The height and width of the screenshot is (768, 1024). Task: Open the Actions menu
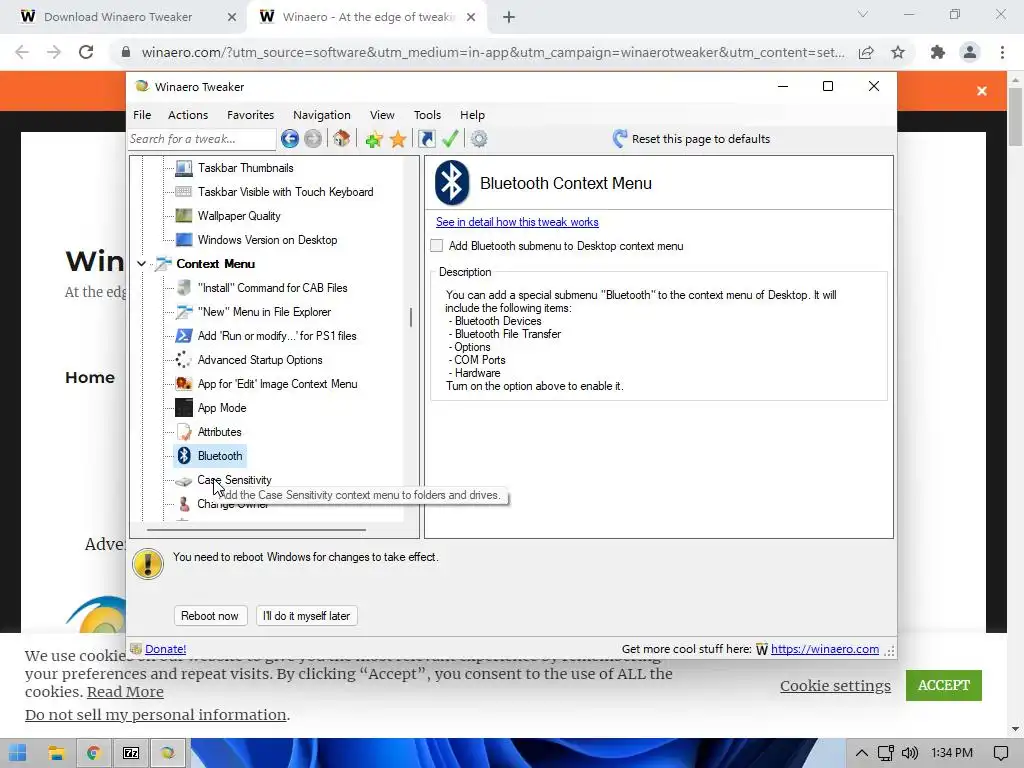pos(188,115)
